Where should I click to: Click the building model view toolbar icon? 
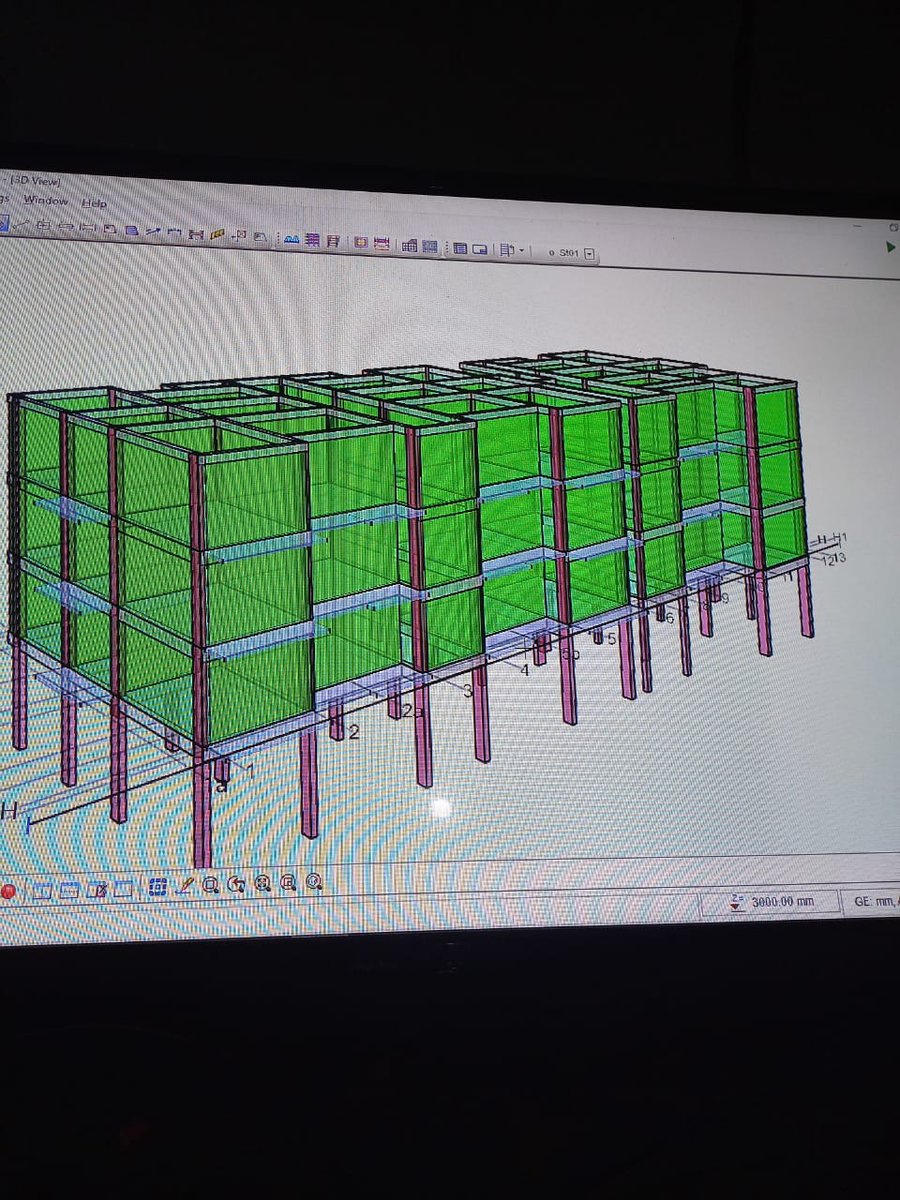coord(409,245)
